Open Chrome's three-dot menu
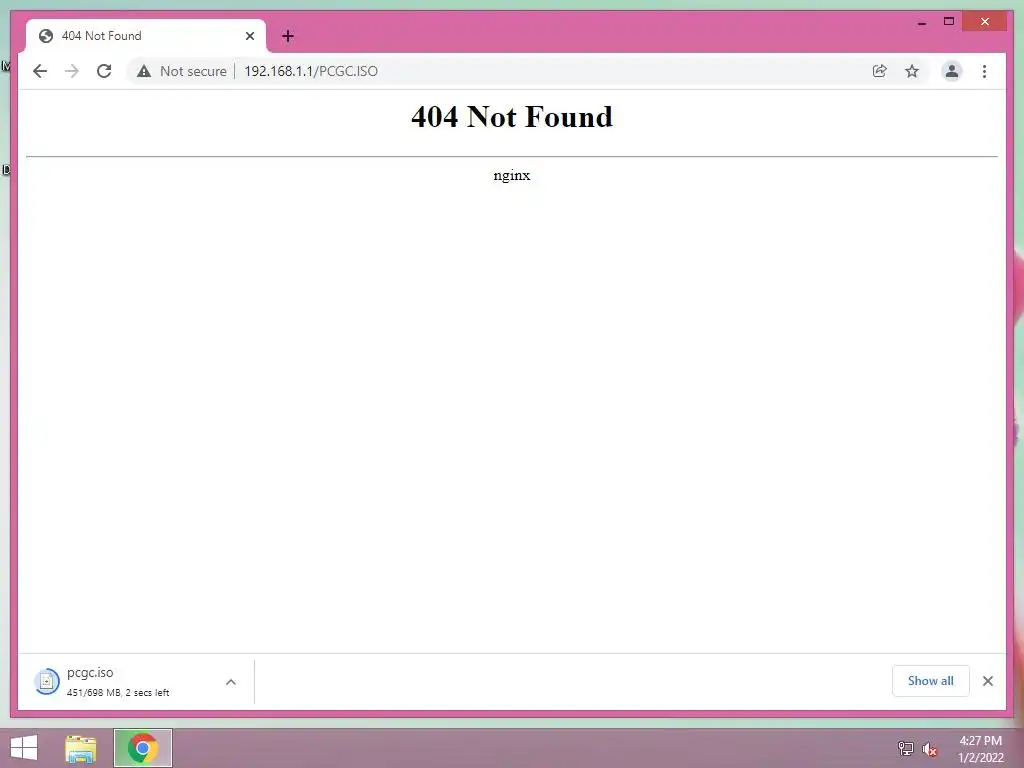The width and height of the screenshot is (1024, 768). pos(984,71)
